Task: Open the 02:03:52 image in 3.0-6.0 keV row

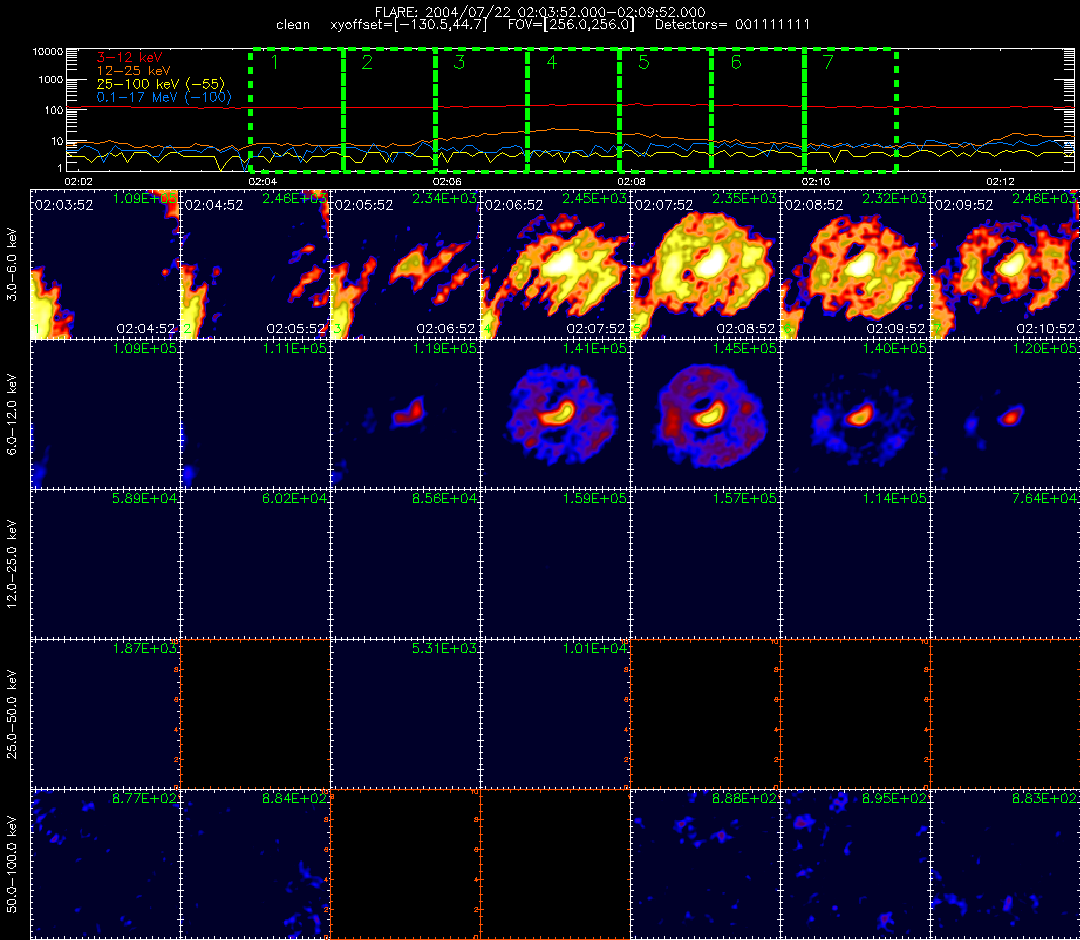Action: click(105, 264)
